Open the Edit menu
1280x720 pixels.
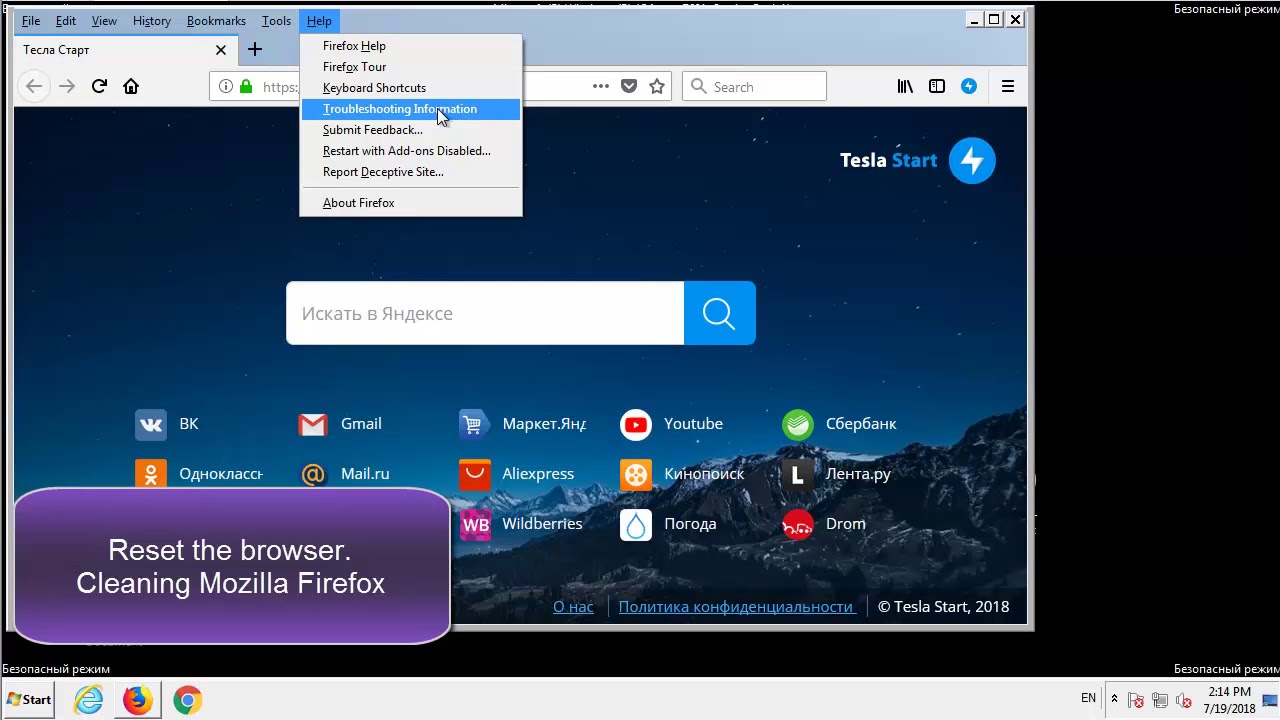point(66,20)
